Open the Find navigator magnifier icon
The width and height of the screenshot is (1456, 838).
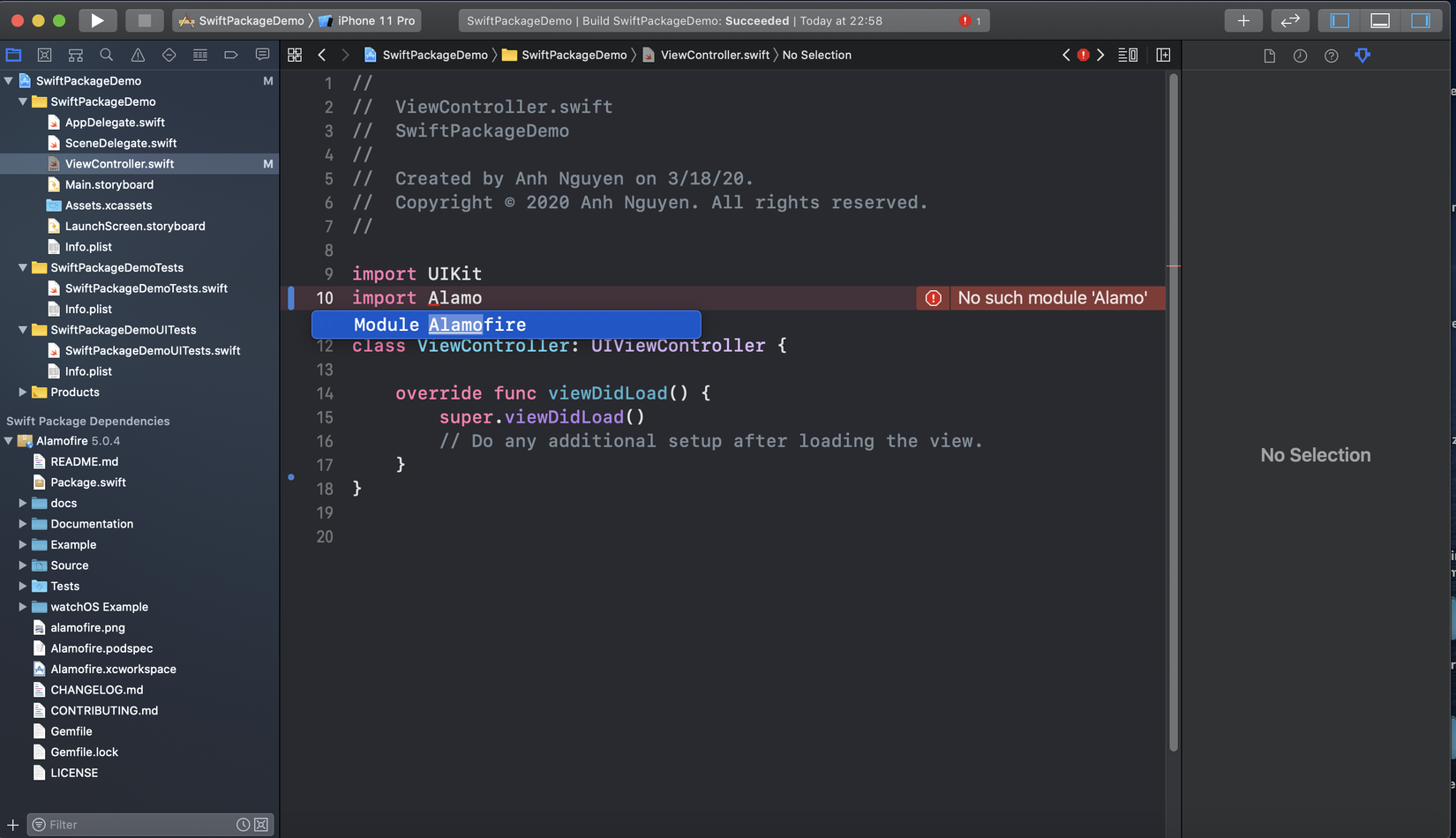(107, 55)
